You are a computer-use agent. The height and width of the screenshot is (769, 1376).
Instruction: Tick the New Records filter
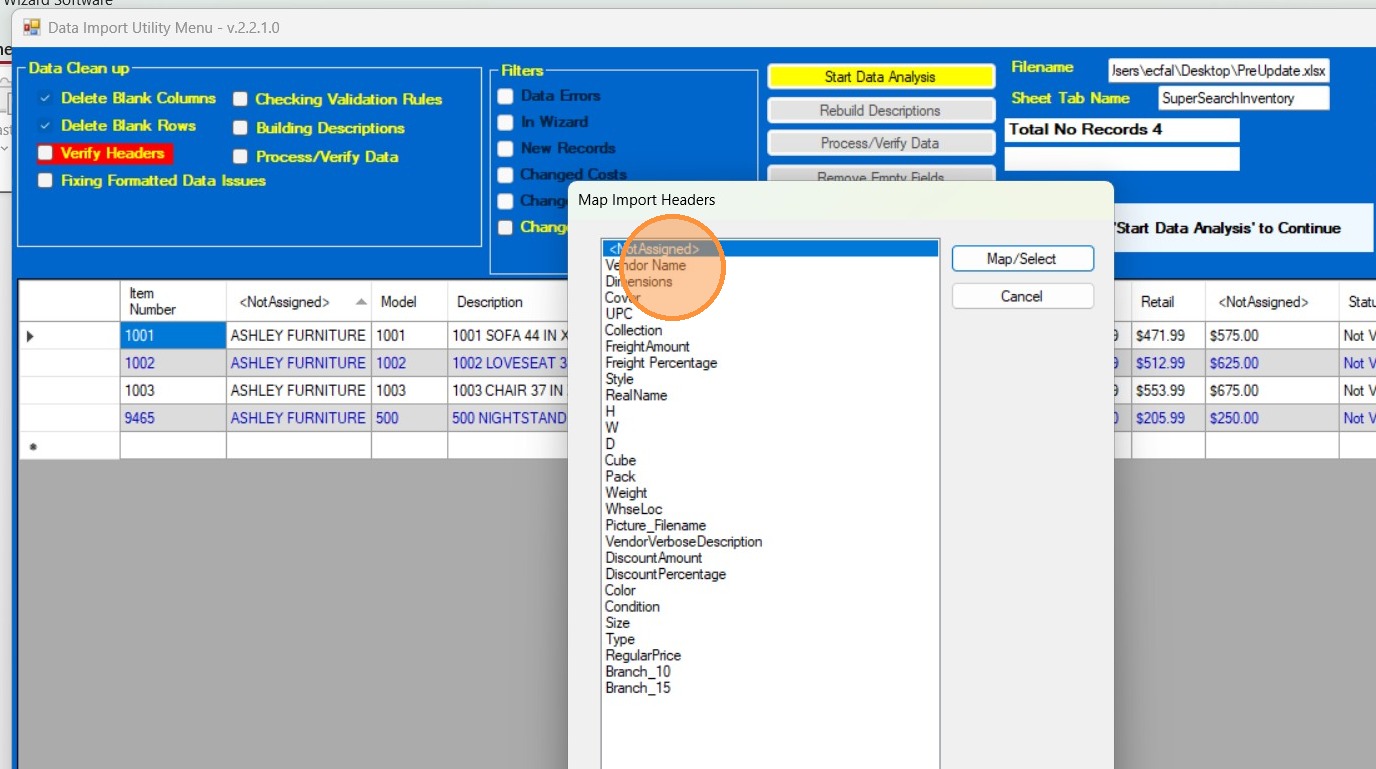pos(506,148)
